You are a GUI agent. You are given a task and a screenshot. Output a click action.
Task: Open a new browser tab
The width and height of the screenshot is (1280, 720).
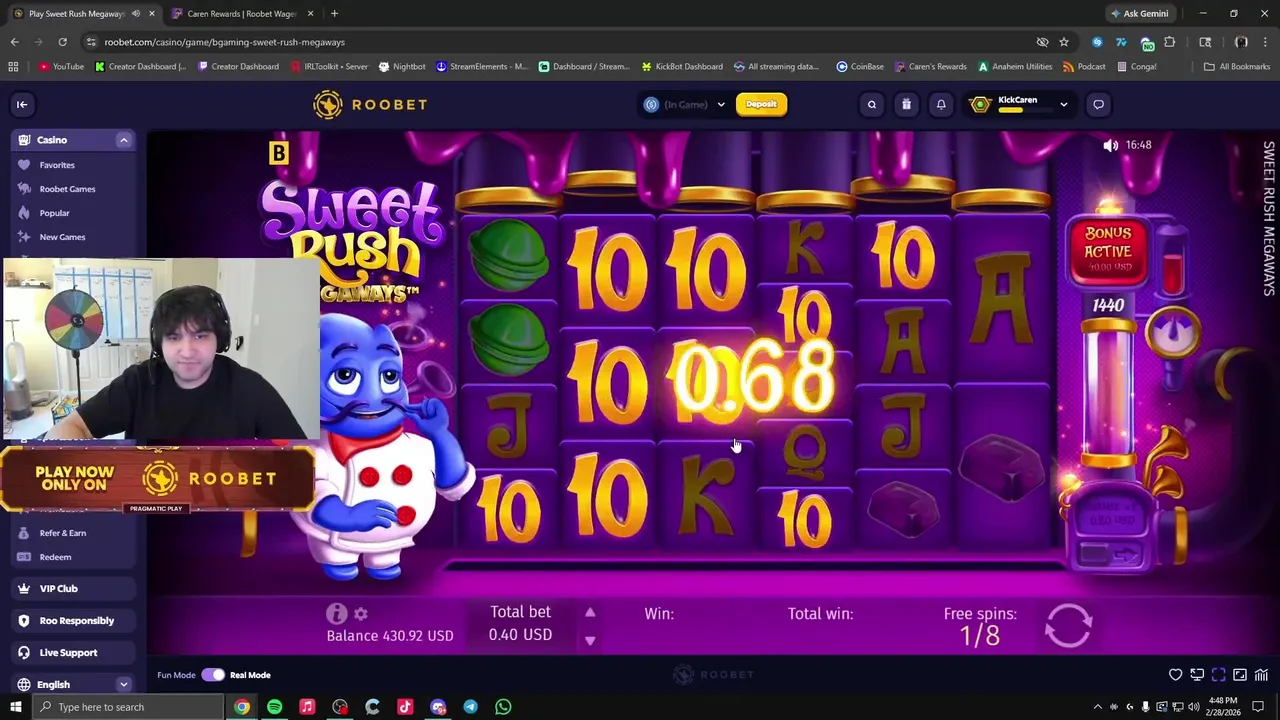pos(334,14)
